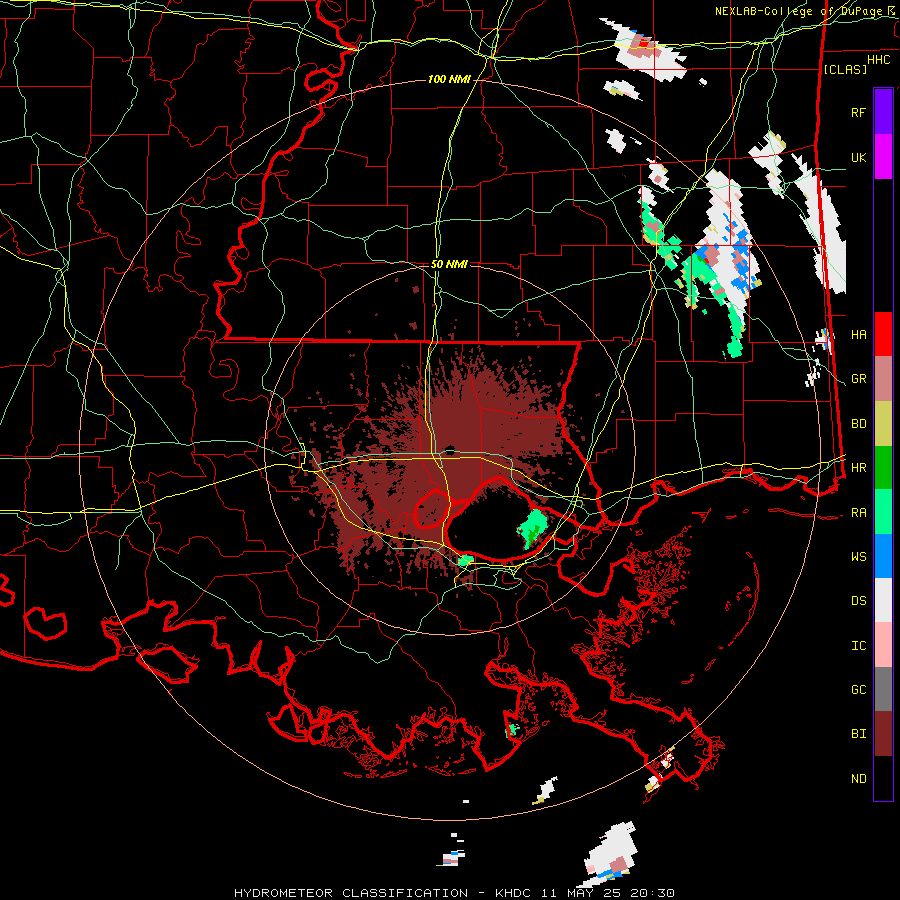Click the RF purple legend swatch
The width and height of the screenshot is (900, 900).
pos(883,112)
